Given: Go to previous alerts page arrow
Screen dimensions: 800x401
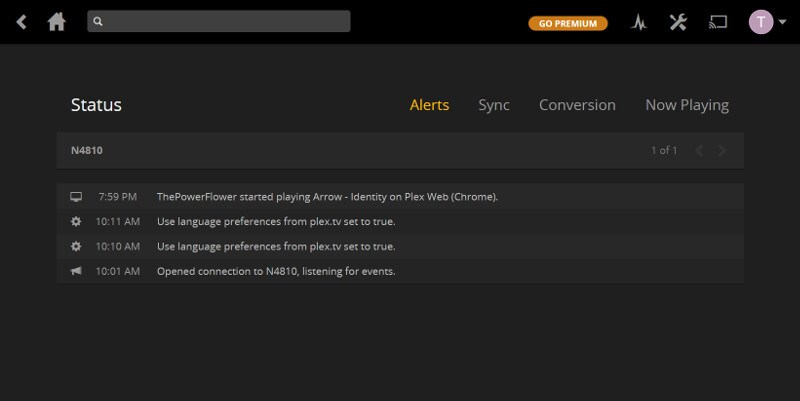Looking at the screenshot, I should click(x=699, y=151).
